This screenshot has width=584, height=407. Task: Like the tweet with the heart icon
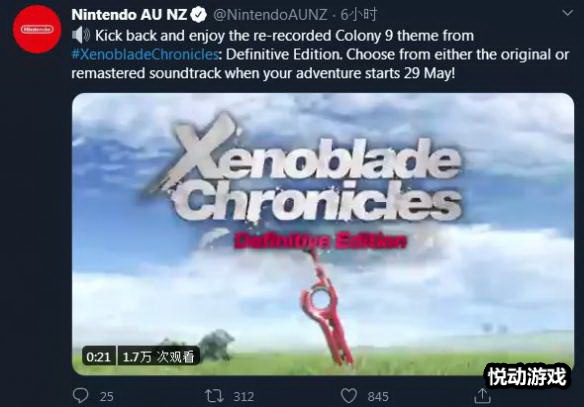pyautogui.click(x=349, y=396)
